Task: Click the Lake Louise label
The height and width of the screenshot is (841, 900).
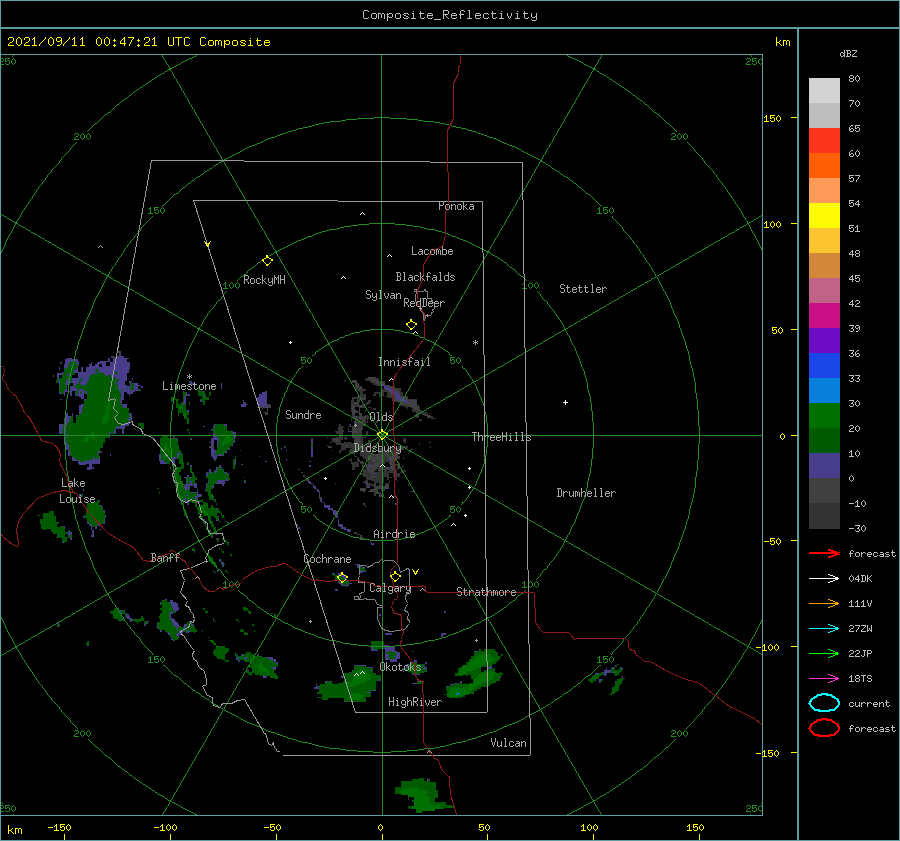Action: click(x=77, y=491)
